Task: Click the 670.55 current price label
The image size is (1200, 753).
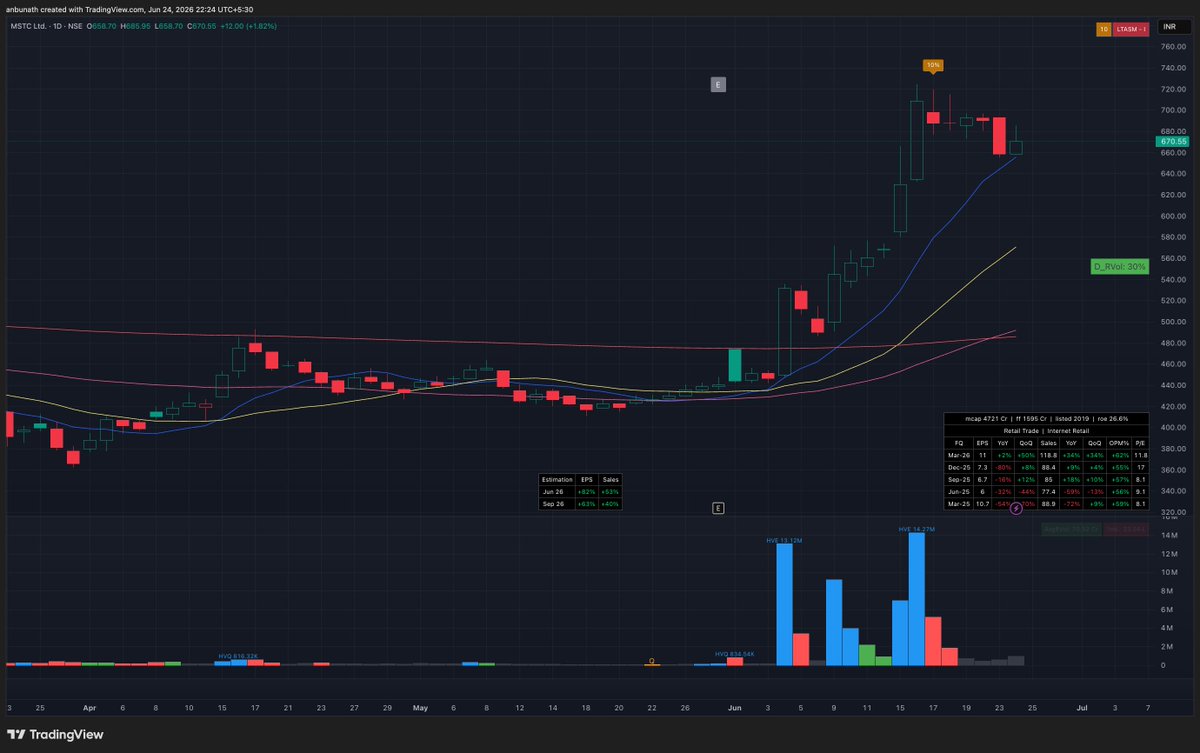Action: 1175,142
